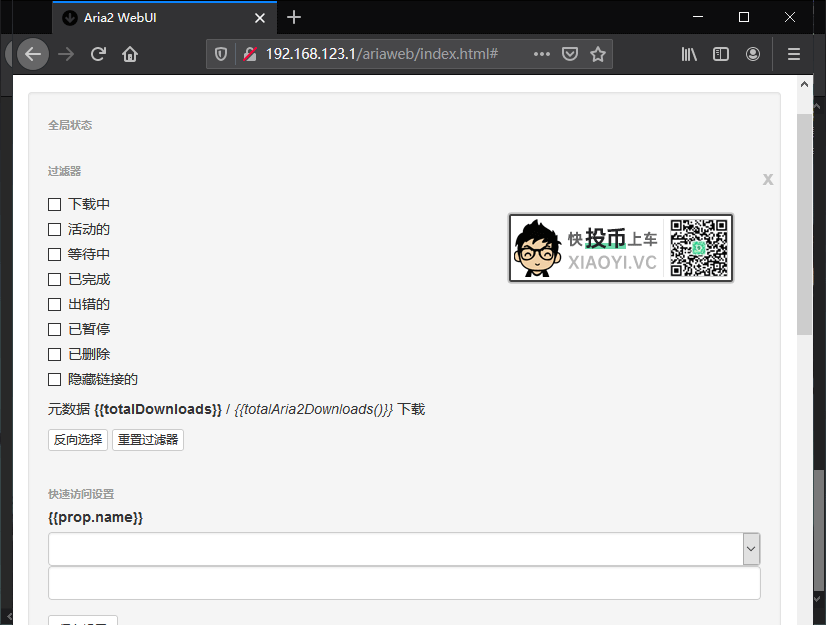Check the 隐藏链接的 option
The image size is (826, 625).
55,379
